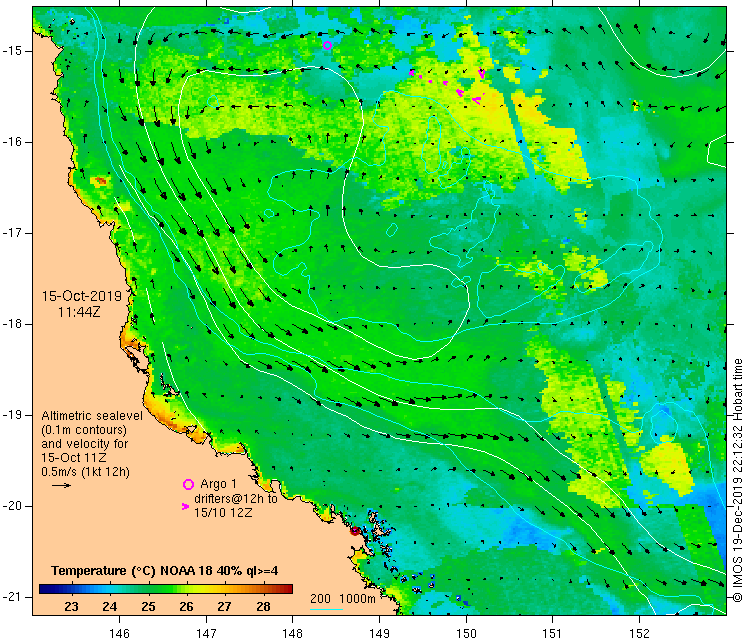The height and width of the screenshot is (640, 750).
Task: Click the 0.5m/s velocity reference arrow
Action: pyautogui.click(x=61, y=486)
